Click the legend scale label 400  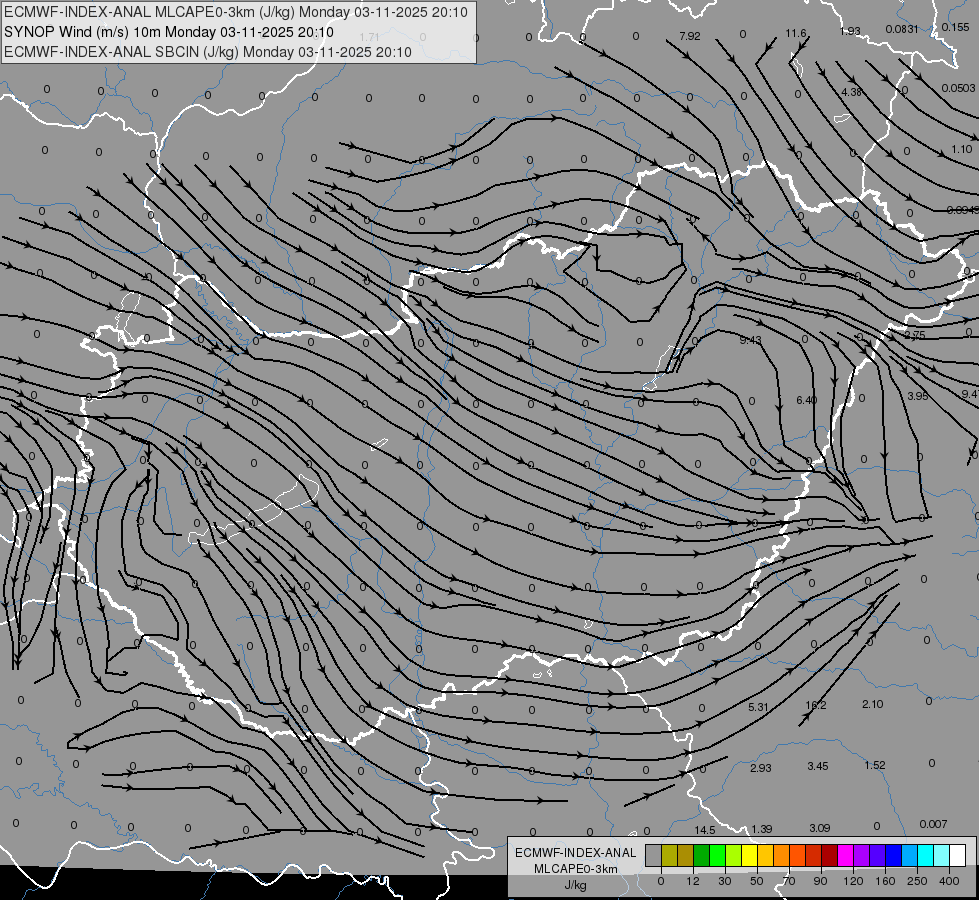[x=949, y=881]
